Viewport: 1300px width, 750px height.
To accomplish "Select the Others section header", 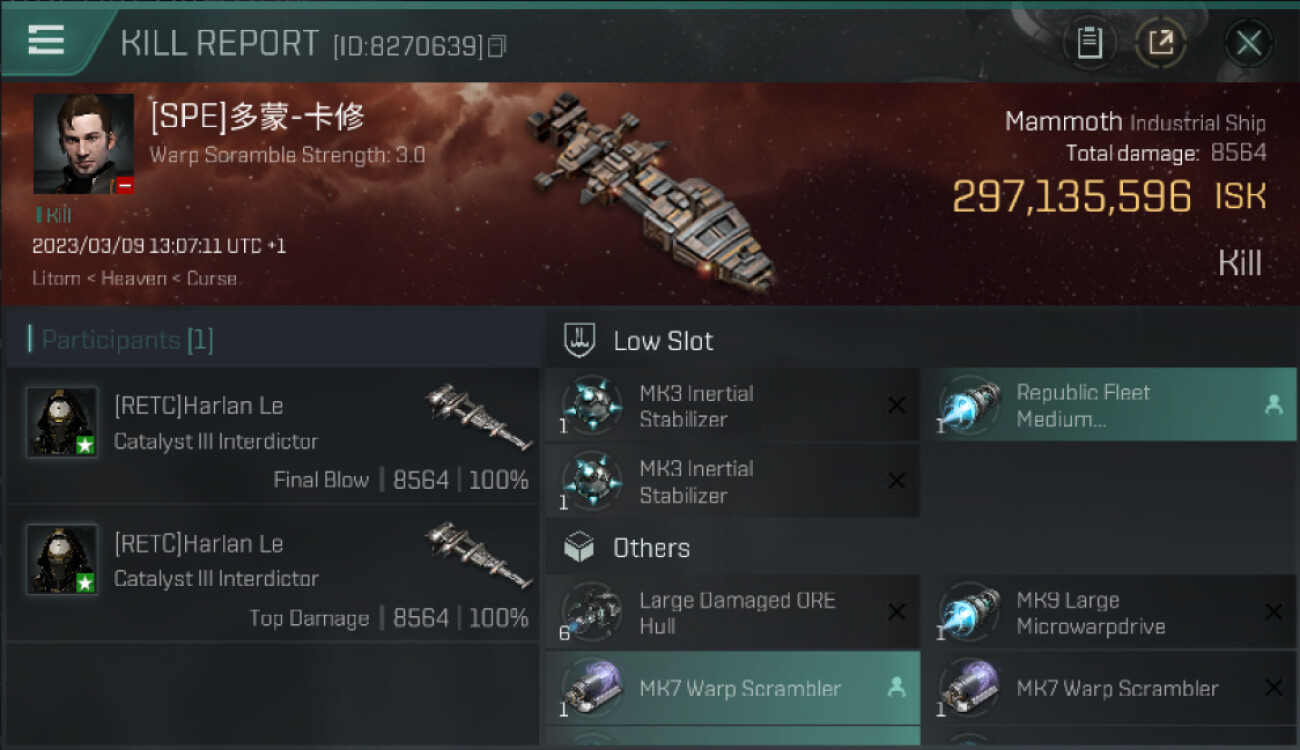I will (651, 548).
